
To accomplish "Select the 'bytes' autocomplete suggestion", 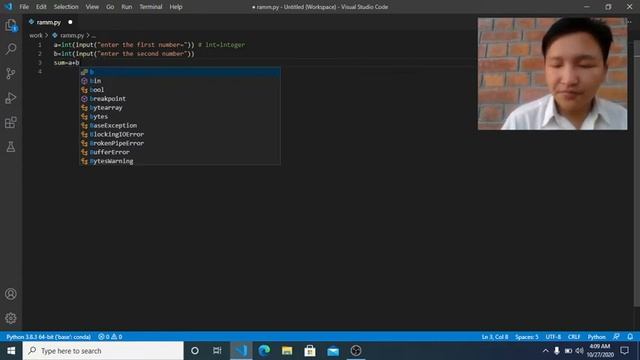I will 180,117.
